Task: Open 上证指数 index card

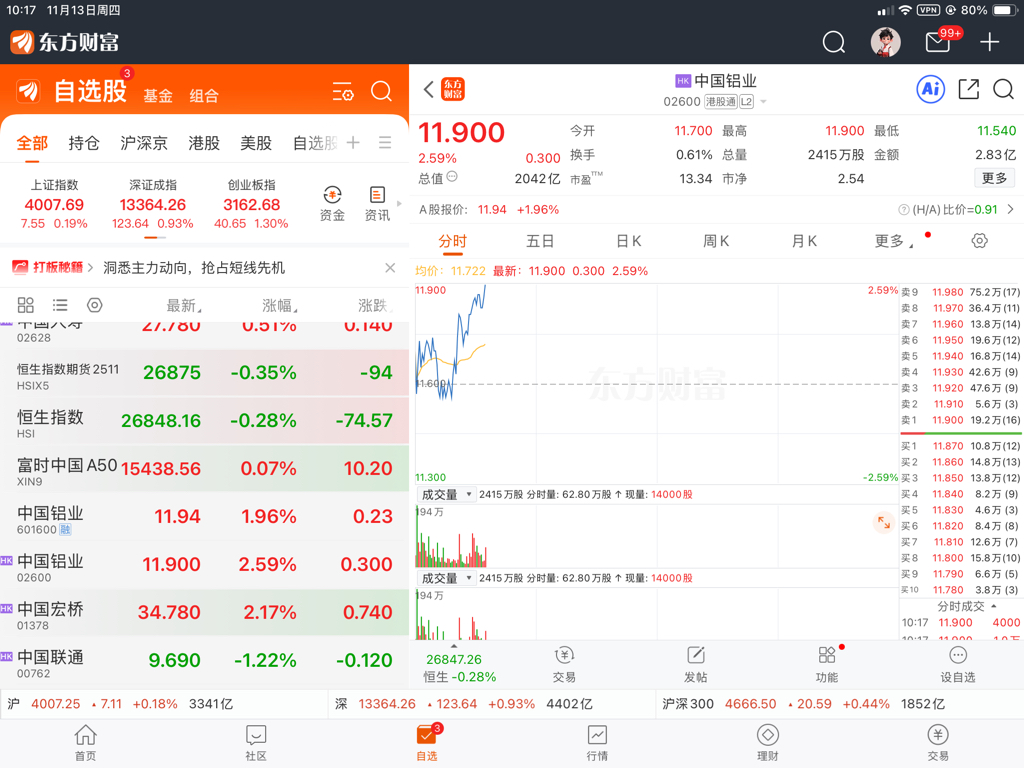Action: 54,204
